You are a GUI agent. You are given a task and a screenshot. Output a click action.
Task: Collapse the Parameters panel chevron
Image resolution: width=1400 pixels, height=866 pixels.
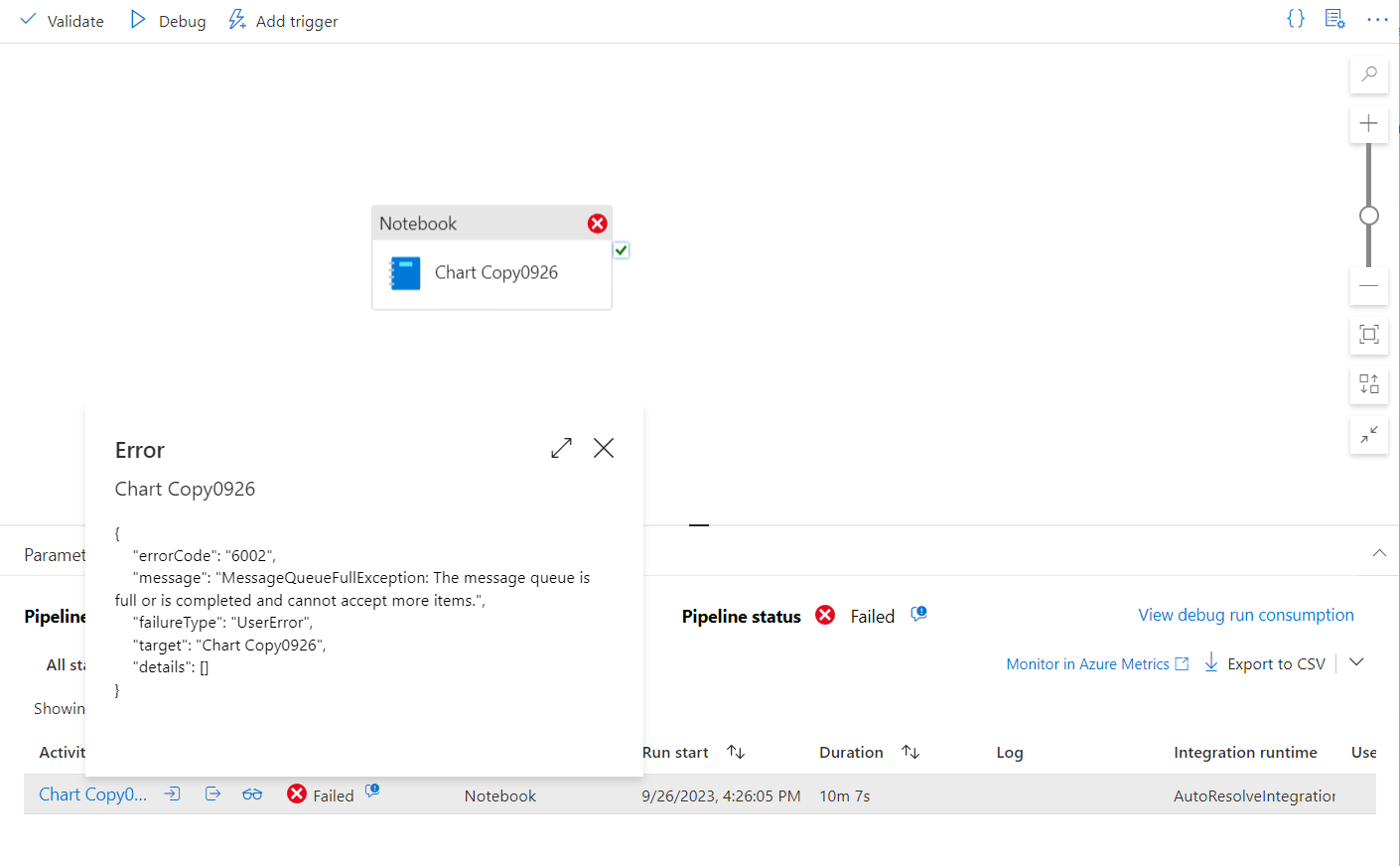point(1379,553)
